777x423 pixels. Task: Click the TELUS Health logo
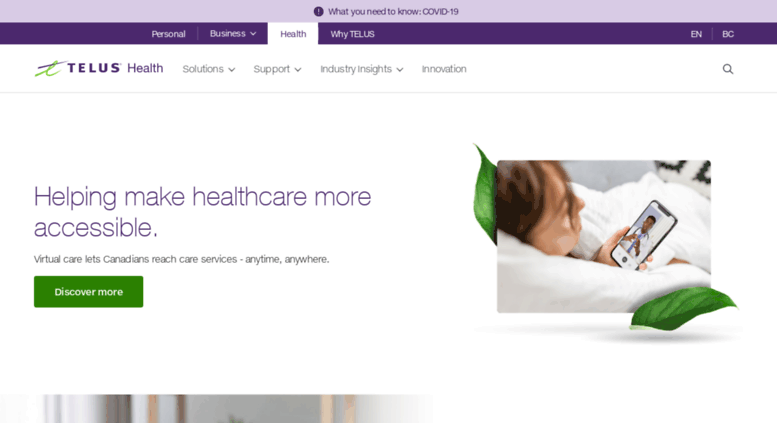point(99,68)
